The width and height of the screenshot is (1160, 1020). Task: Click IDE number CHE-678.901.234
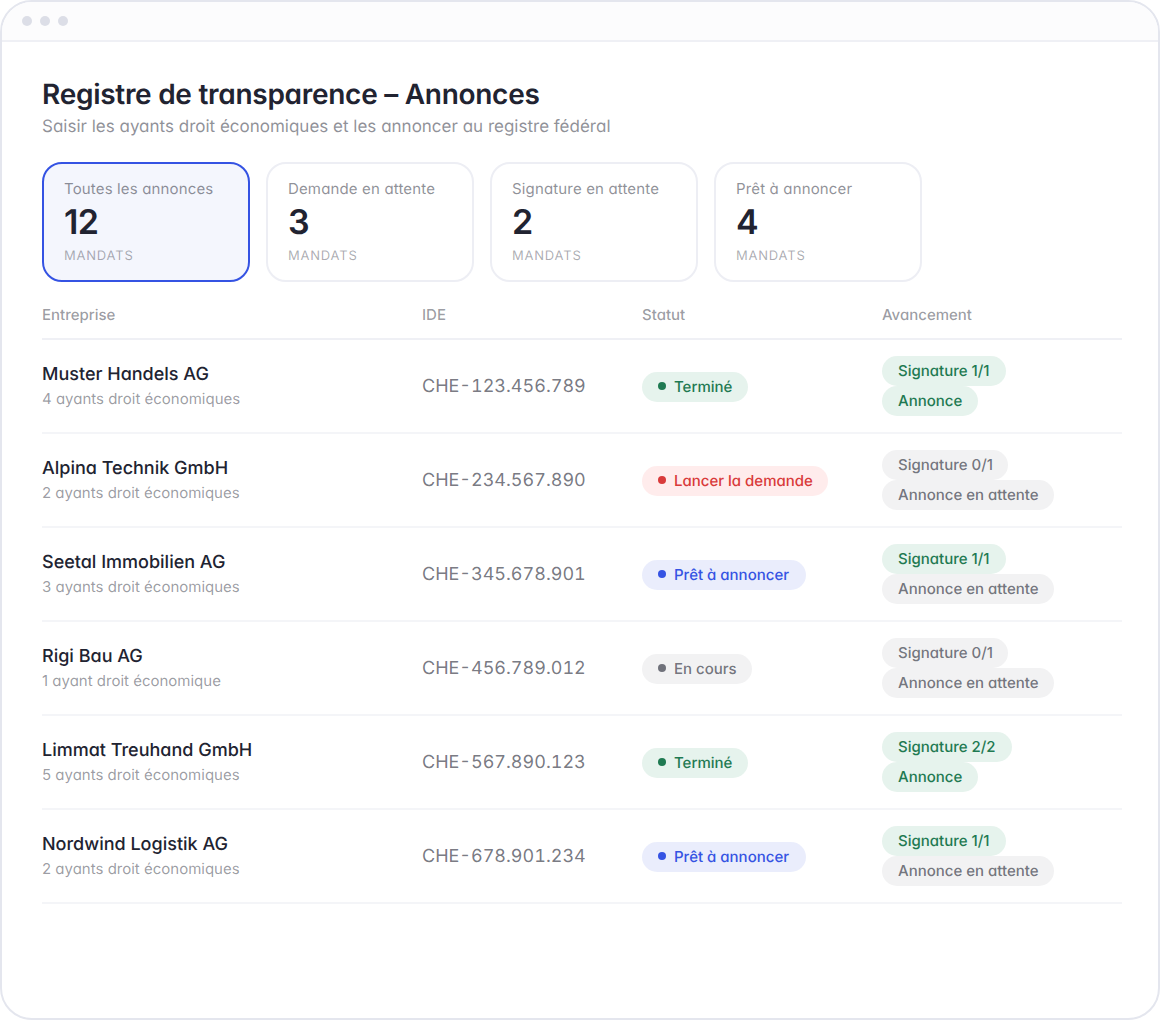[504, 856]
